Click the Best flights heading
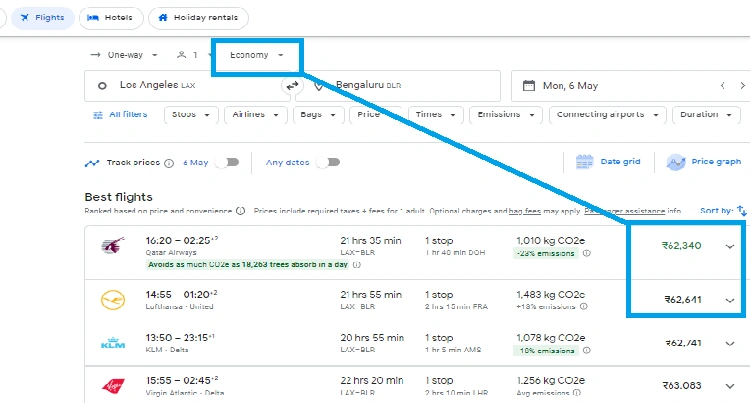 point(118,197)
